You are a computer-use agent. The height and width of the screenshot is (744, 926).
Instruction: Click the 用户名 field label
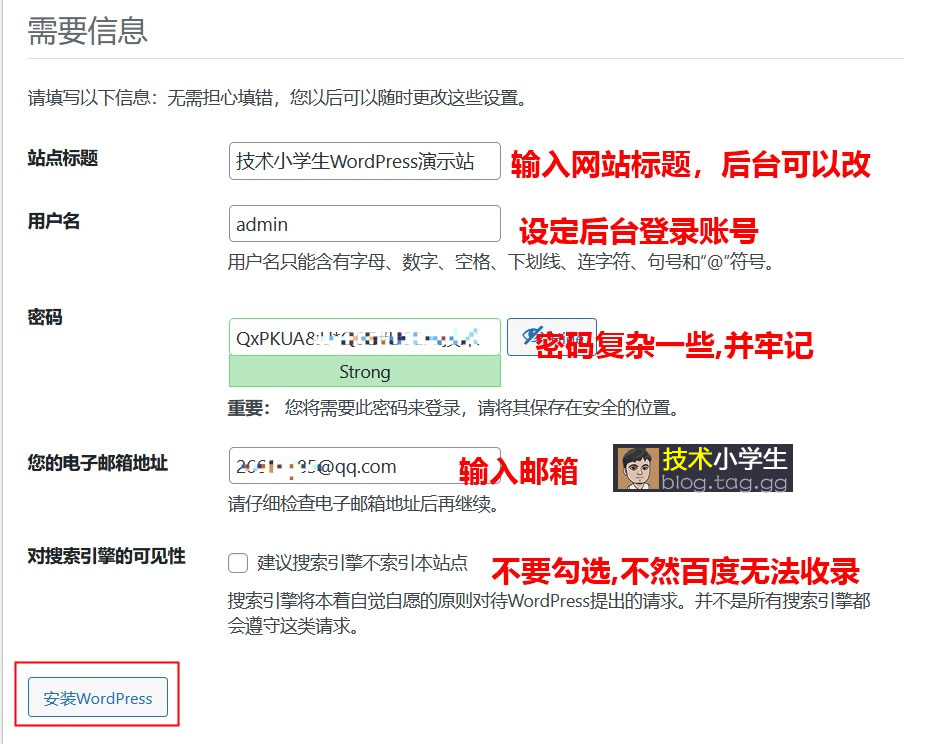pyautogui.click(x=54, y=222)
